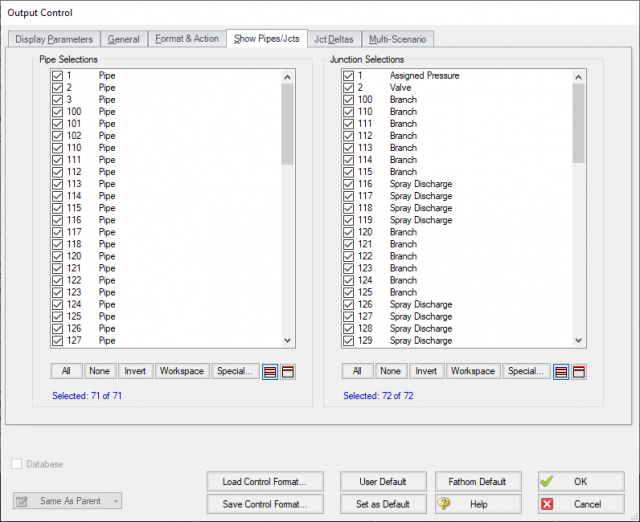The image size is (640, 522).
Task: Click None under Pipe Selections
Action: point(100,371)
